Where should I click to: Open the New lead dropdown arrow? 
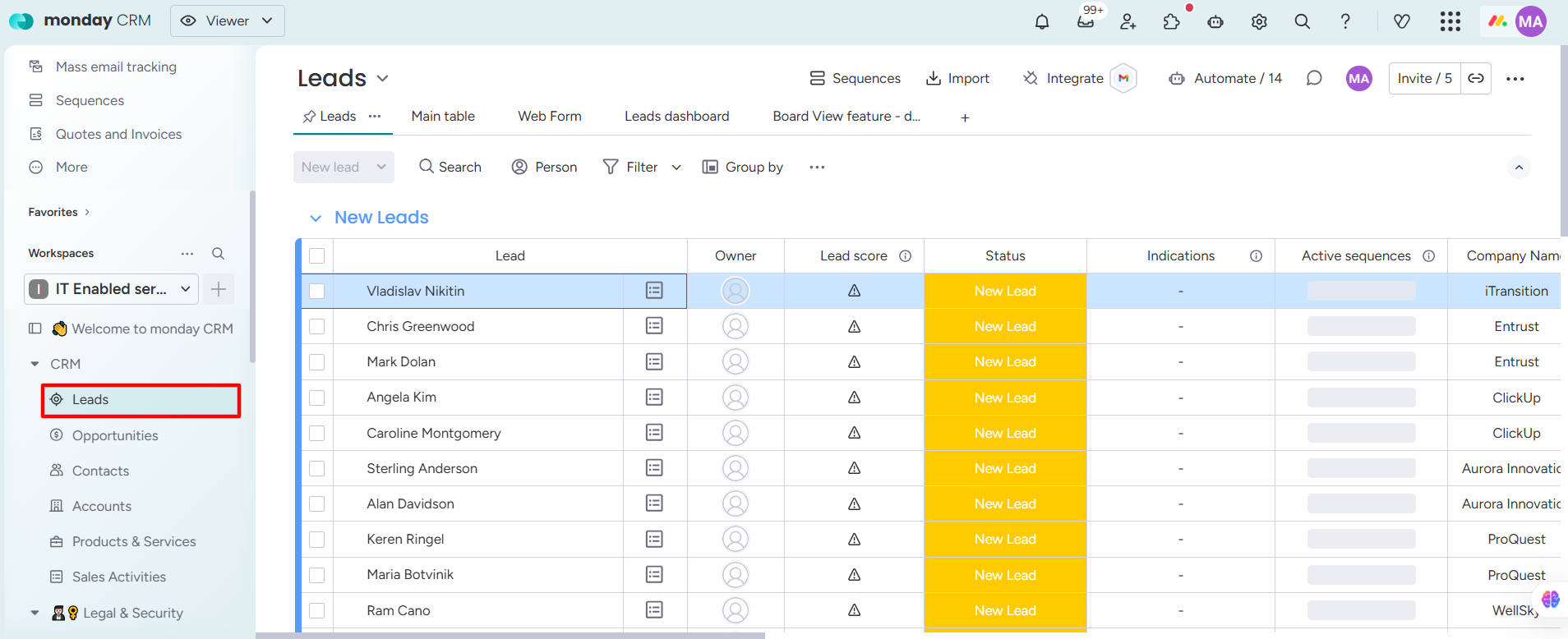(381, 167)
